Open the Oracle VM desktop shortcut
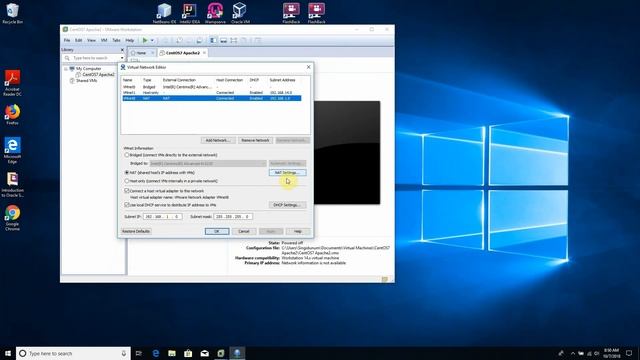 click(240, 13)
